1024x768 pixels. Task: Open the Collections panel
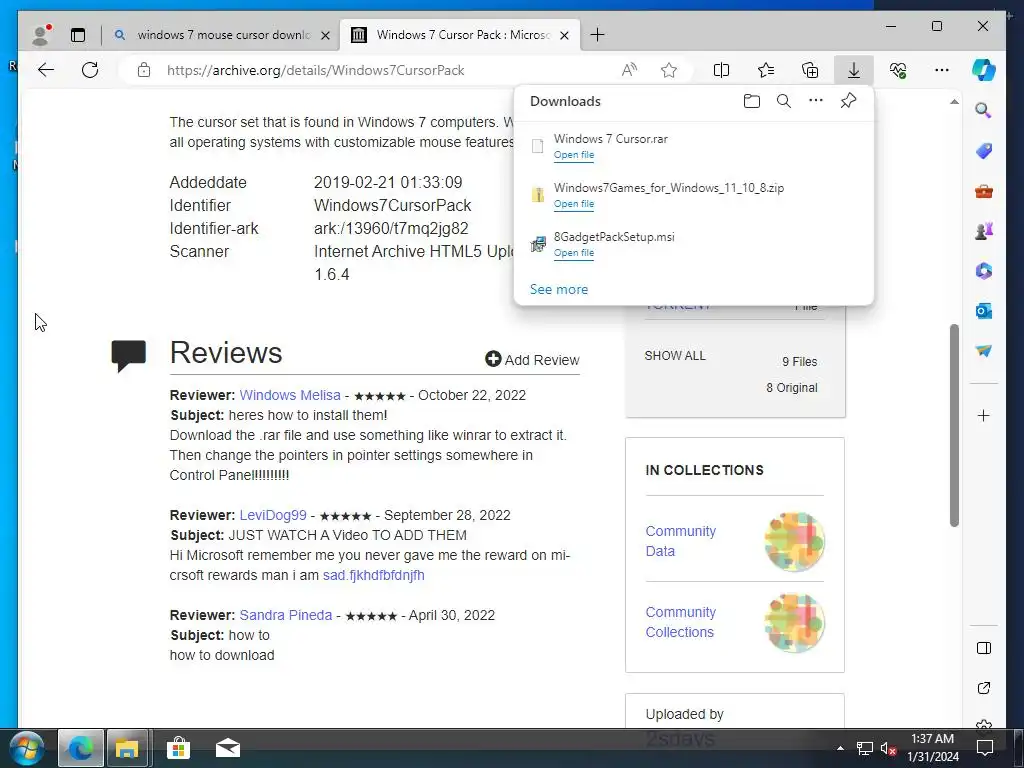coord(810,70)
